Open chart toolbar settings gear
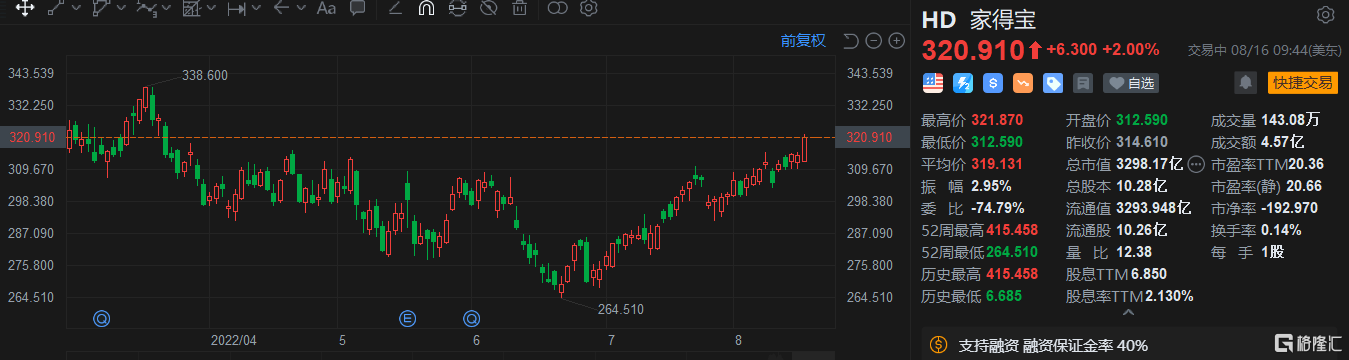Viewport: 1349px width, 360px height. 589,9
